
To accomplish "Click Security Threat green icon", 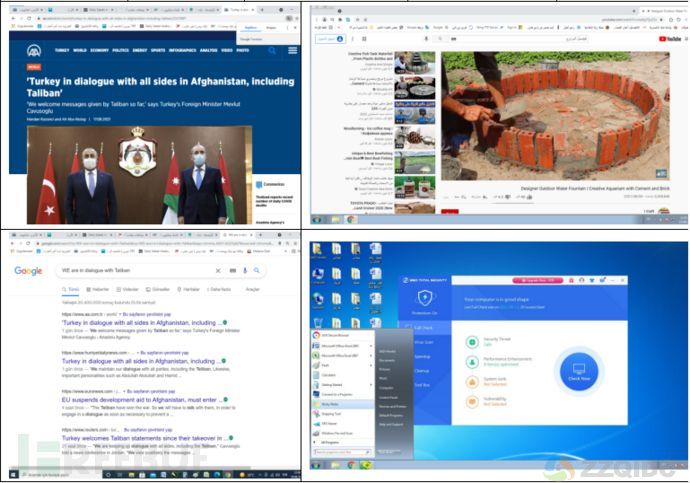I will click(472, 342).
